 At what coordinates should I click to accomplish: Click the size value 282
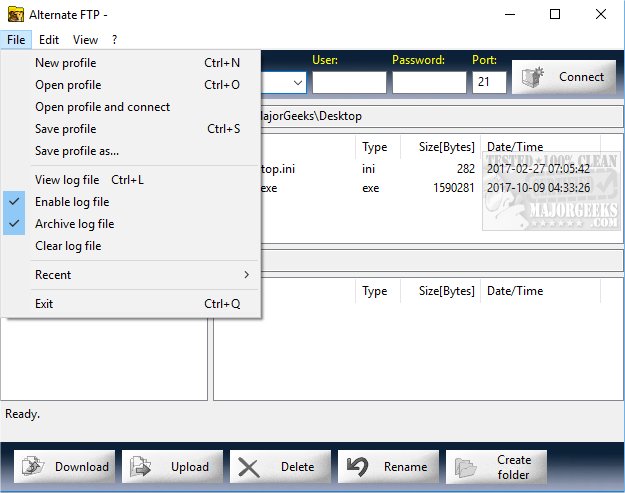[x=466, y=169]
